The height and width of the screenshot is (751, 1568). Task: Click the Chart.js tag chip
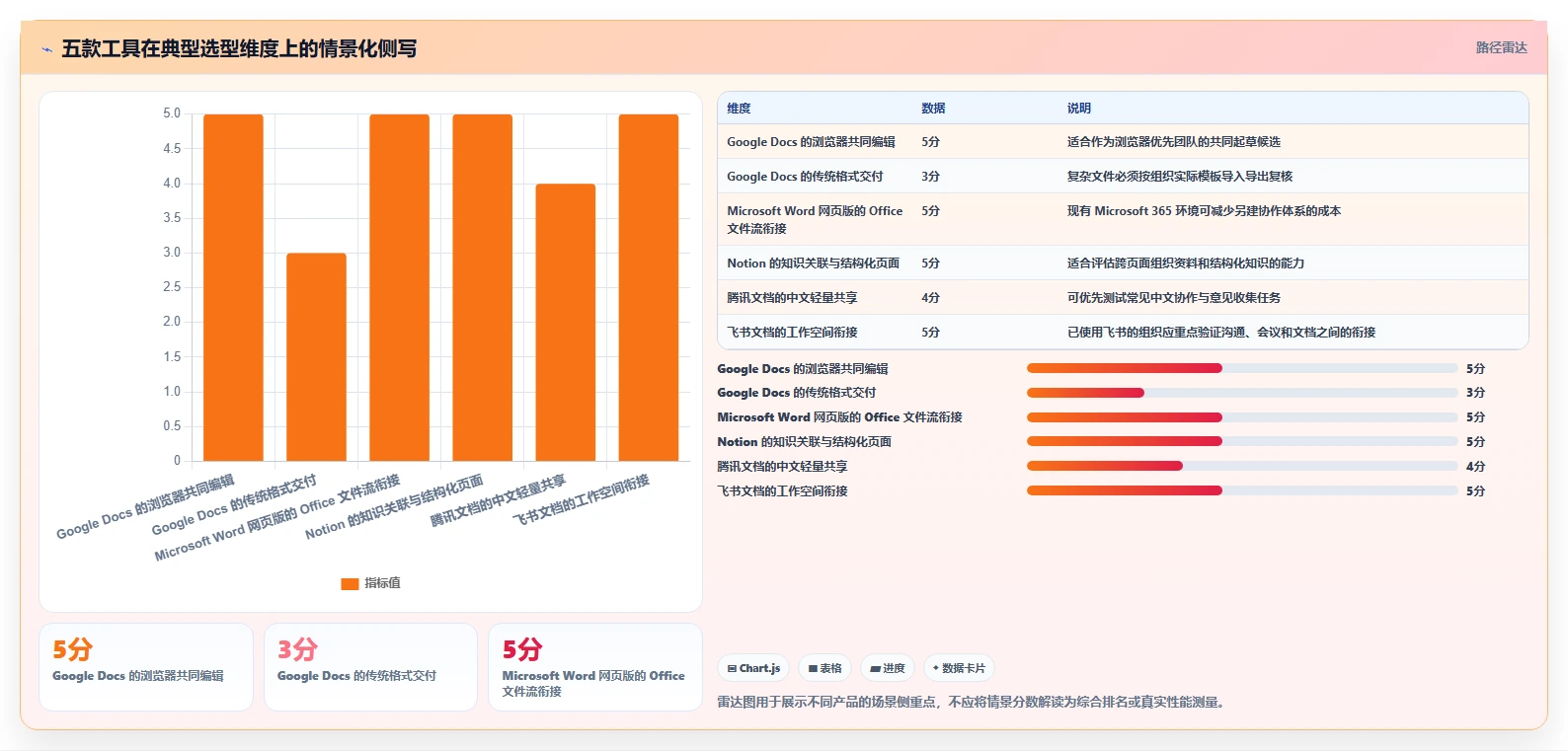(753, 668)
